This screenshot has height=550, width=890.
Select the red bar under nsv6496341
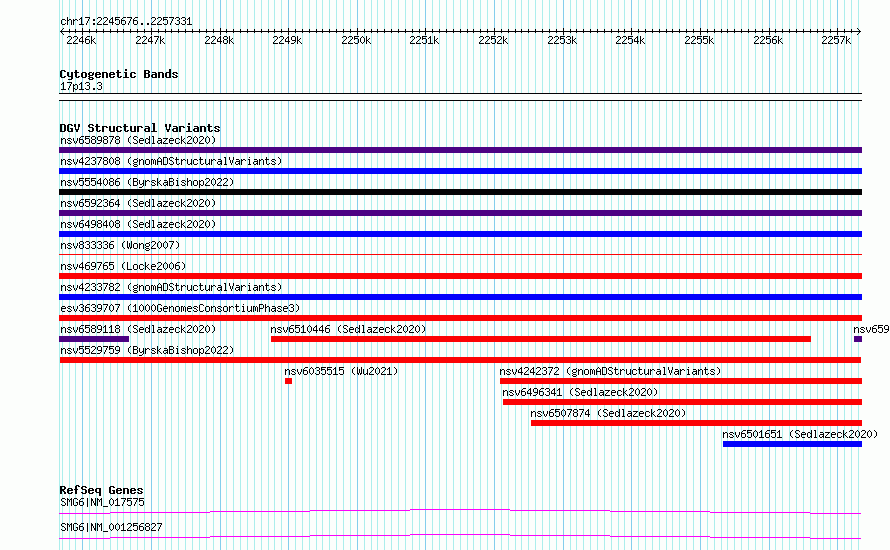[682, 402]
